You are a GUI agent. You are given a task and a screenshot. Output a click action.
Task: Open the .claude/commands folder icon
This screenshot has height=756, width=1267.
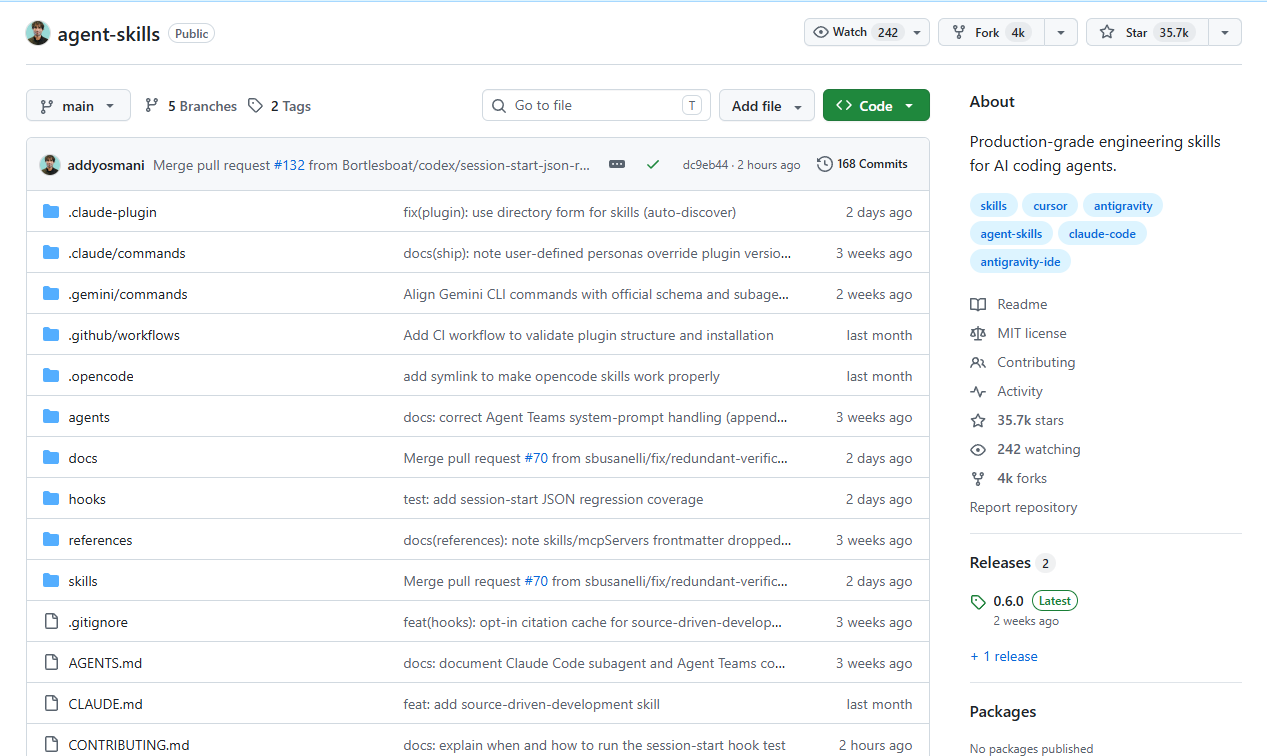coord(51,253)
